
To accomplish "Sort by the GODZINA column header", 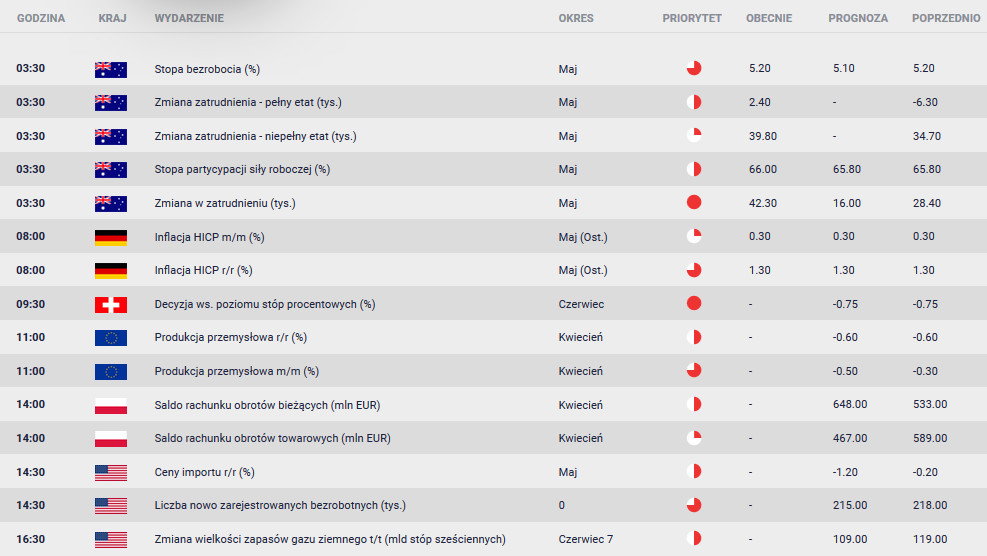I will click(x=41, y=18).
